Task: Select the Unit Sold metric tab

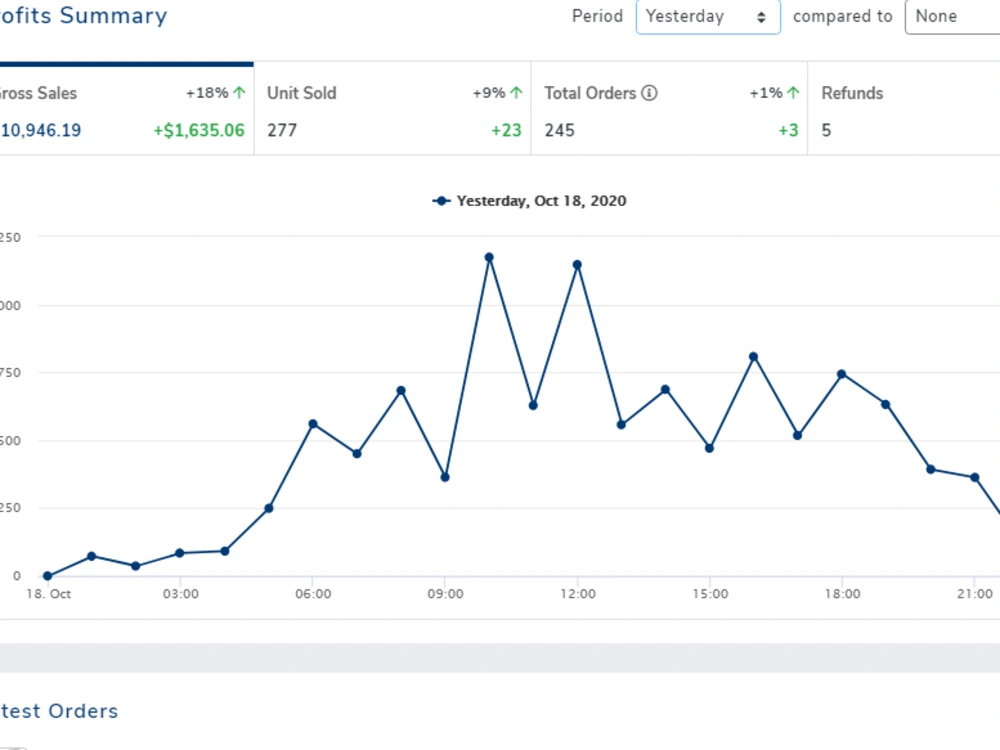Action: click(393, 109)
